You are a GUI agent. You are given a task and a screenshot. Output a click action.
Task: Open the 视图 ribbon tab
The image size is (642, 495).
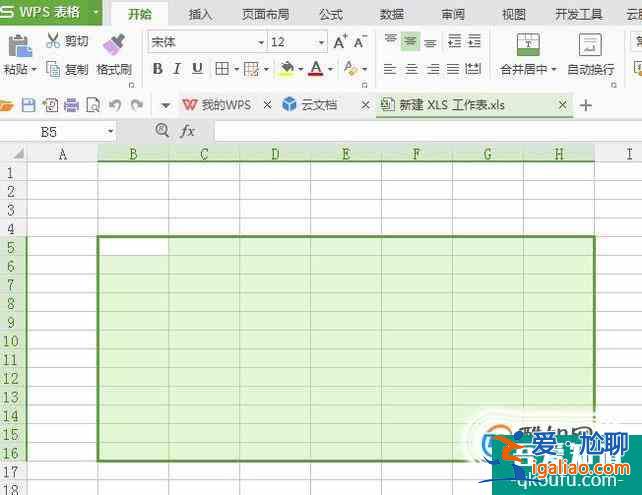pos(513,14)
